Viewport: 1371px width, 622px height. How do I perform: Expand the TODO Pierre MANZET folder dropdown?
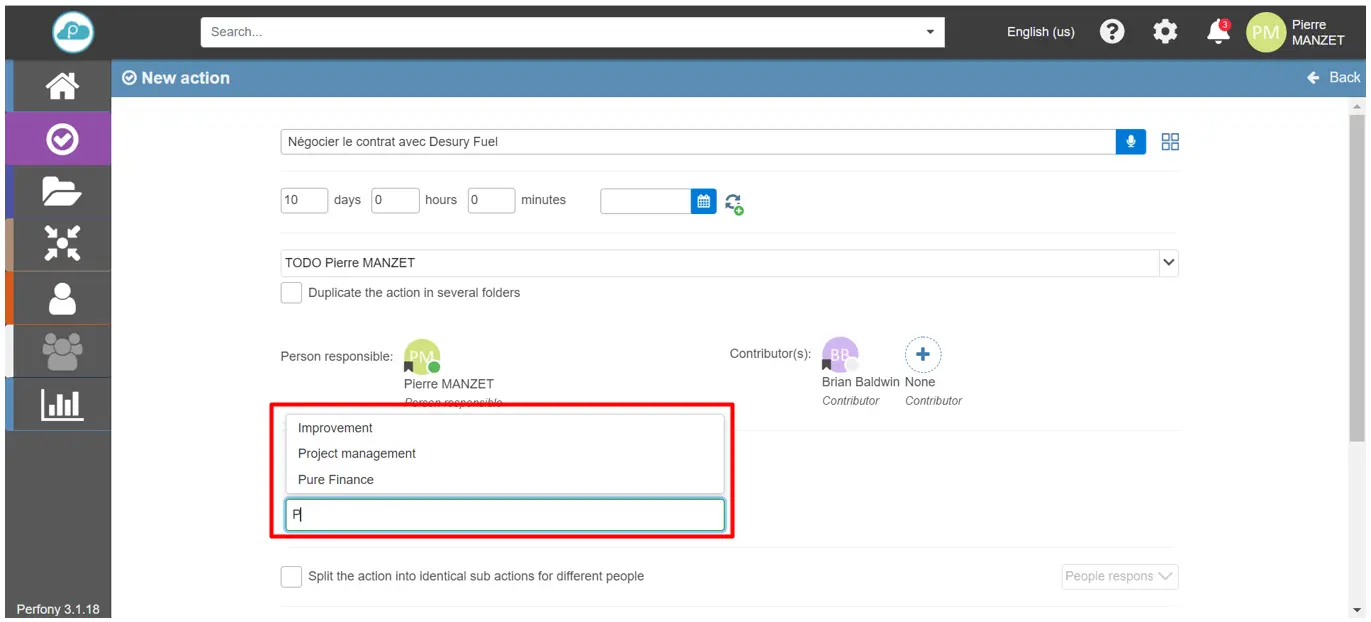click(1168, 263)
